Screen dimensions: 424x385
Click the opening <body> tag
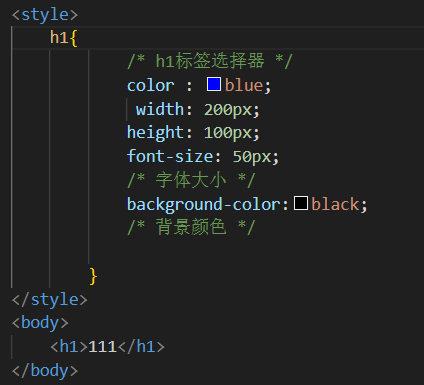[x=40, y=323]
